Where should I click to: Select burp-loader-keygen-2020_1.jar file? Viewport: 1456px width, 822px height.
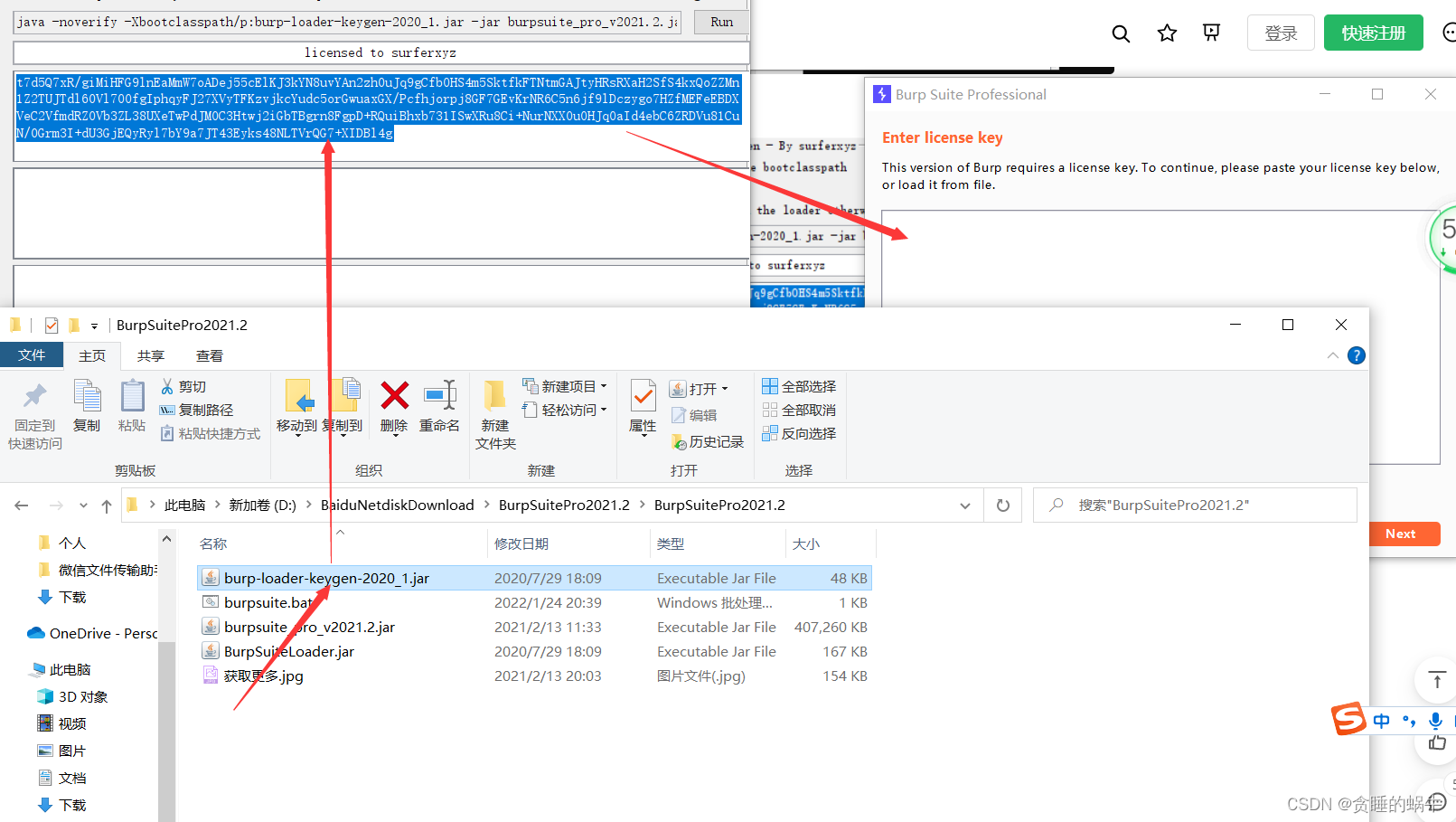pyautogui.click(x=534, y=578)
